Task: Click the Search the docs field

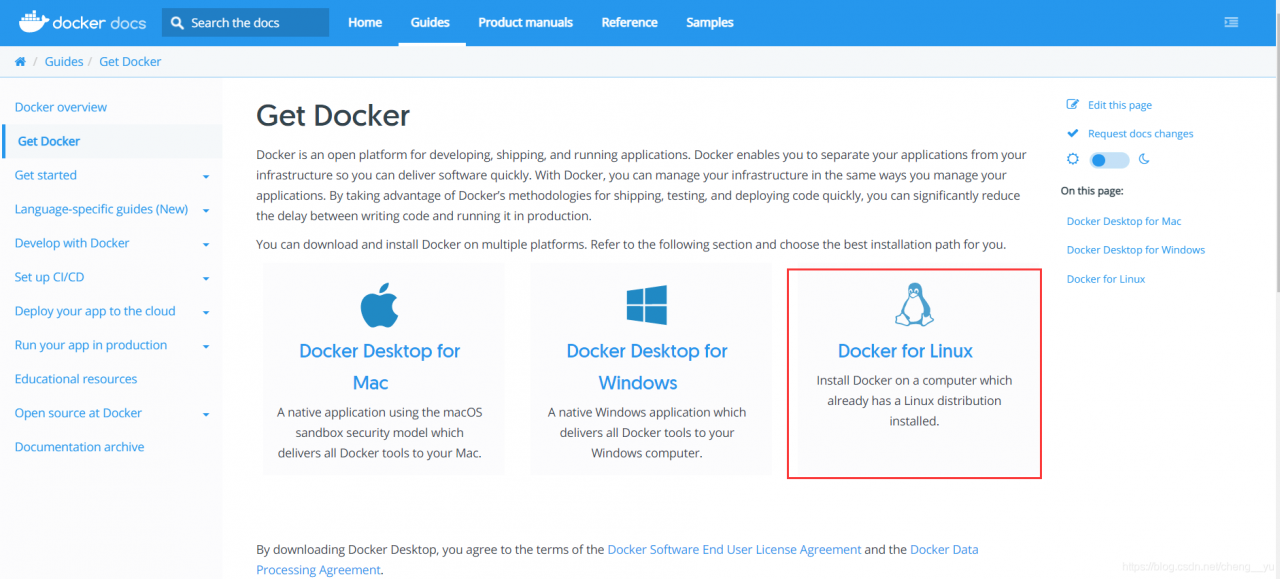Action: coord(245,22)
